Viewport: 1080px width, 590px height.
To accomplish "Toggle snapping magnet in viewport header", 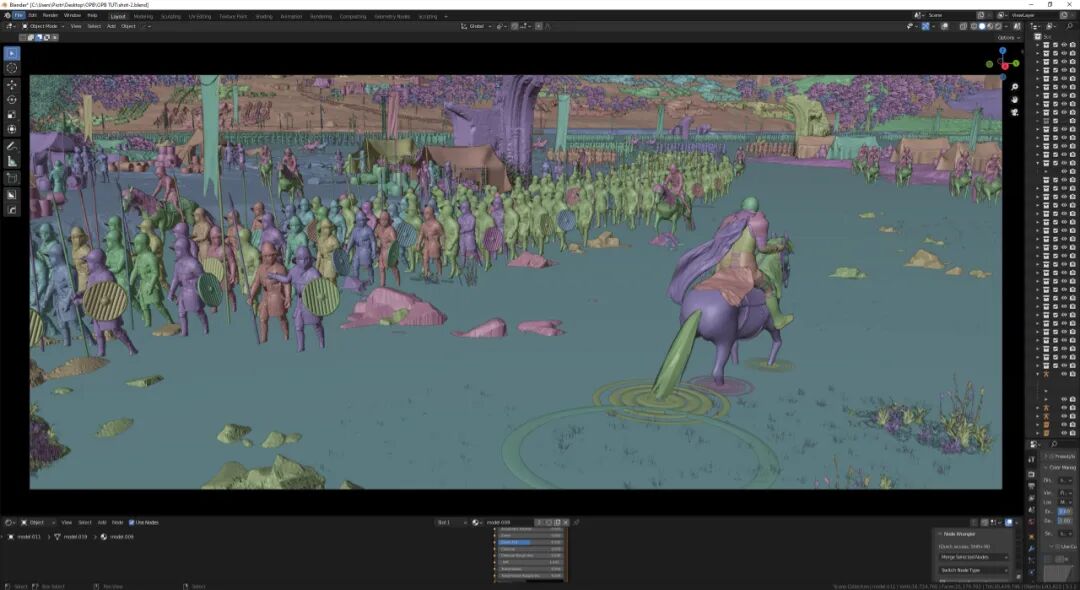I will pos(515,26).
